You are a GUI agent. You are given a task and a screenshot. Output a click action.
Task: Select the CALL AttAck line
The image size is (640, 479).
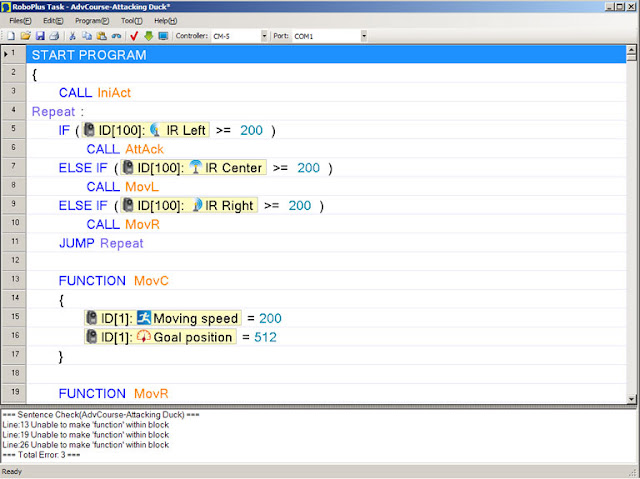326,149
